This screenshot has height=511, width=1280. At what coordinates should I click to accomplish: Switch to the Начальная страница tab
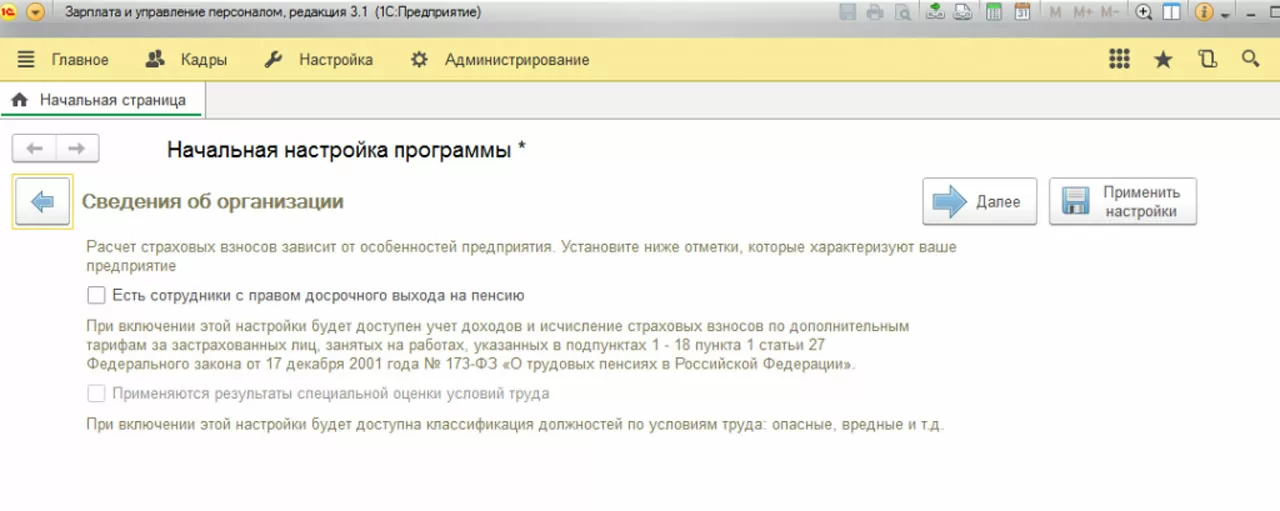(x=103, y=100)
